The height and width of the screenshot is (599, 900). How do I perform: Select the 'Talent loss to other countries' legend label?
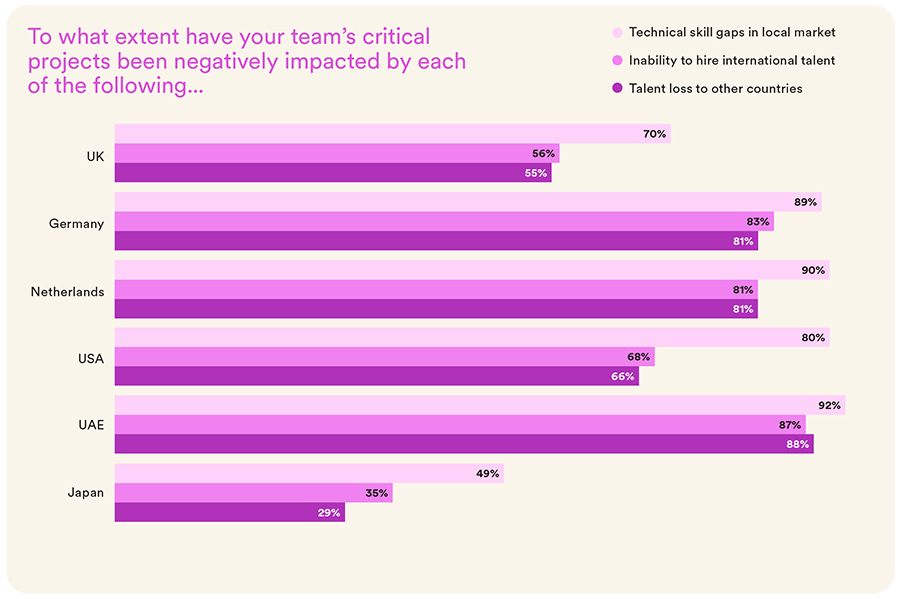pyautogui.click(x=715, y=89)
